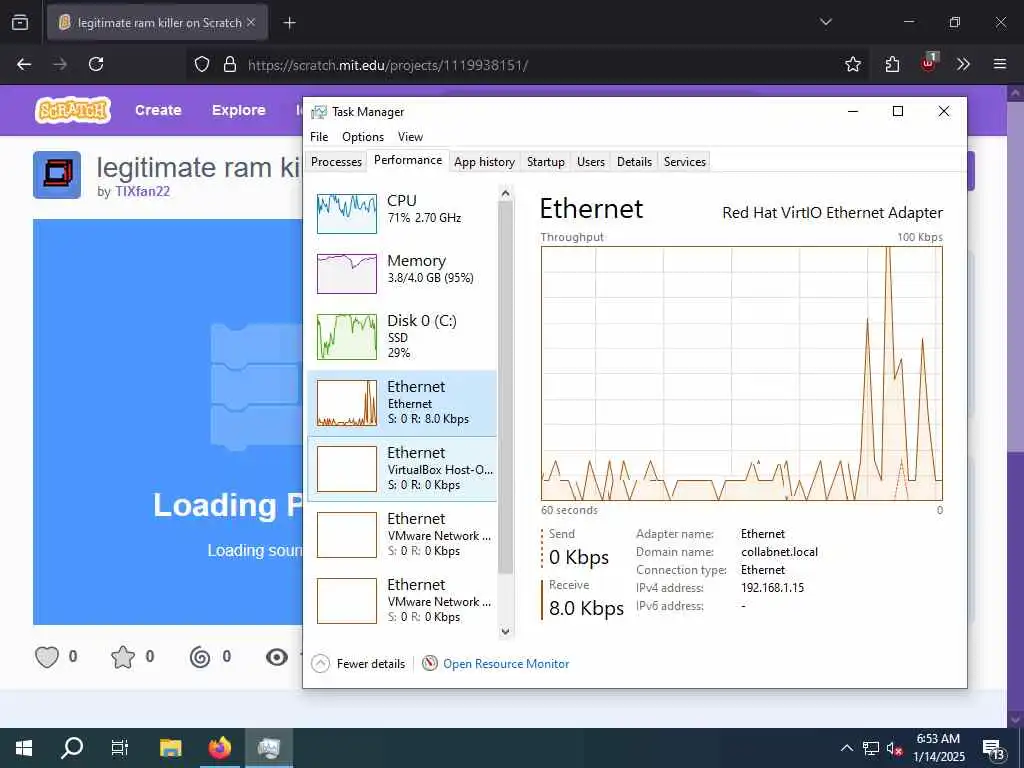Open the TIXfan22 author profile link
Screen dimensions: 1024x768
[142, 191]
